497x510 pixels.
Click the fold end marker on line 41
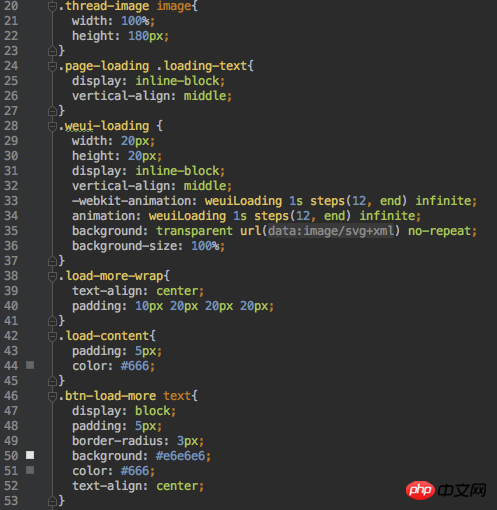pyautogui.click(x=52, y=321)
